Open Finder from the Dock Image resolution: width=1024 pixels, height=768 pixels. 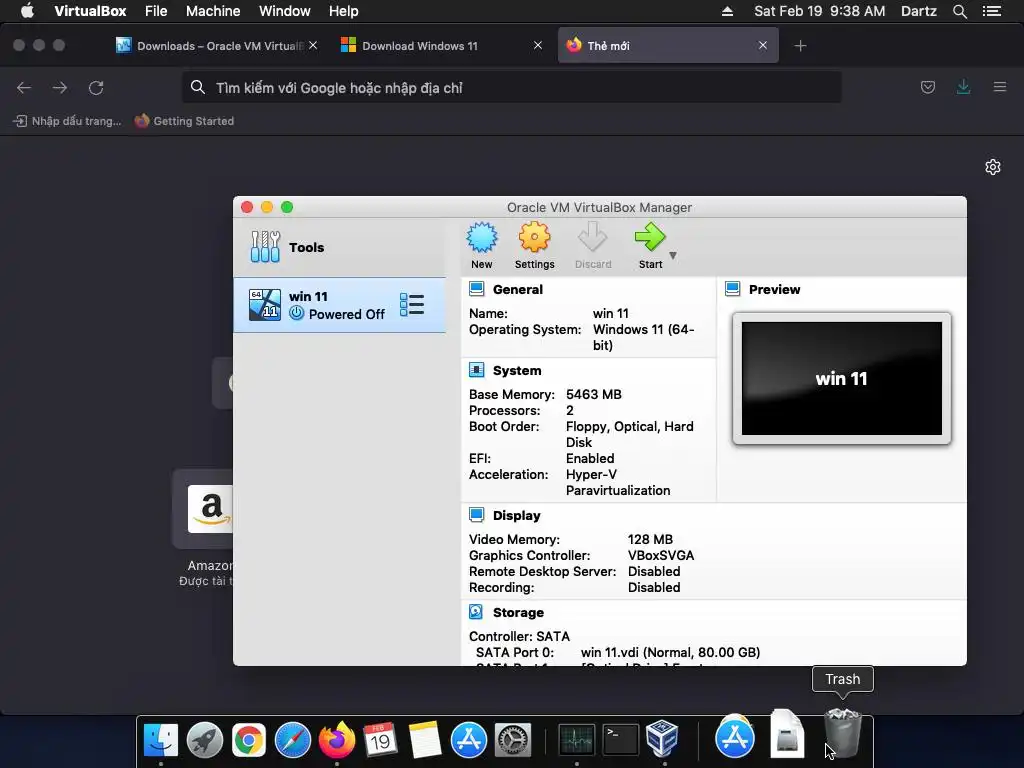[161, 740]
